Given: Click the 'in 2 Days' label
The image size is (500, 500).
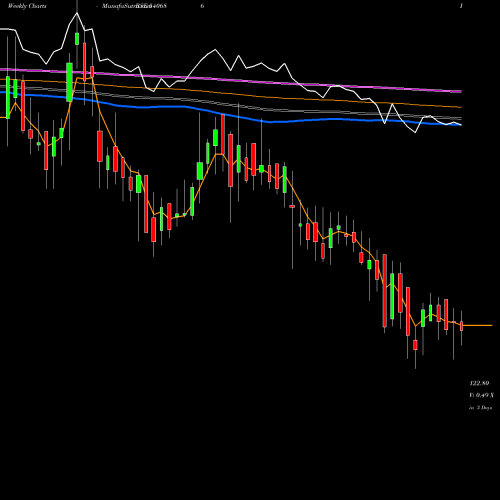Looking at the screenshot, I should click(480, 408).
